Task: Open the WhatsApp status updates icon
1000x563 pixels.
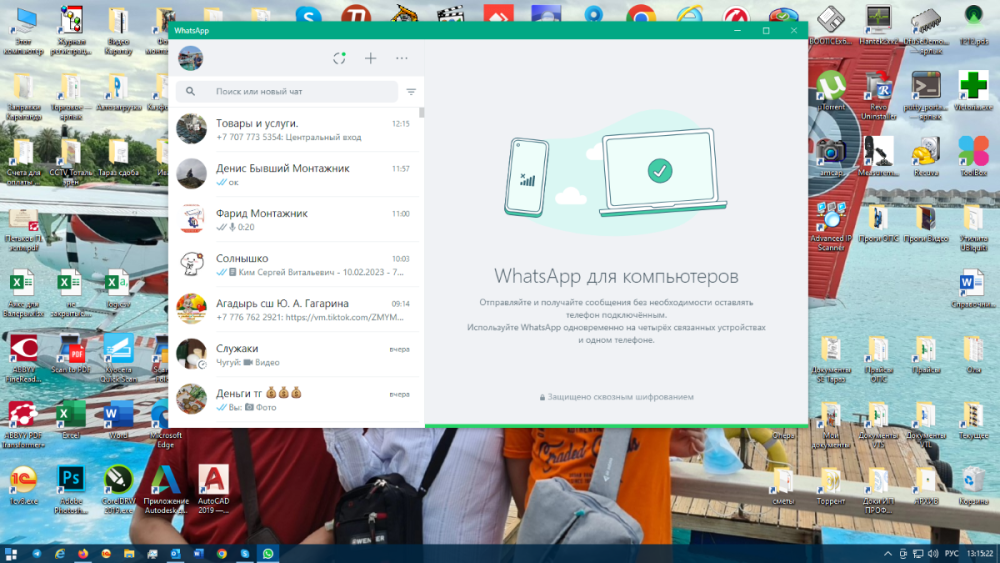Action: pyautogui.click(x=339, y=59)
